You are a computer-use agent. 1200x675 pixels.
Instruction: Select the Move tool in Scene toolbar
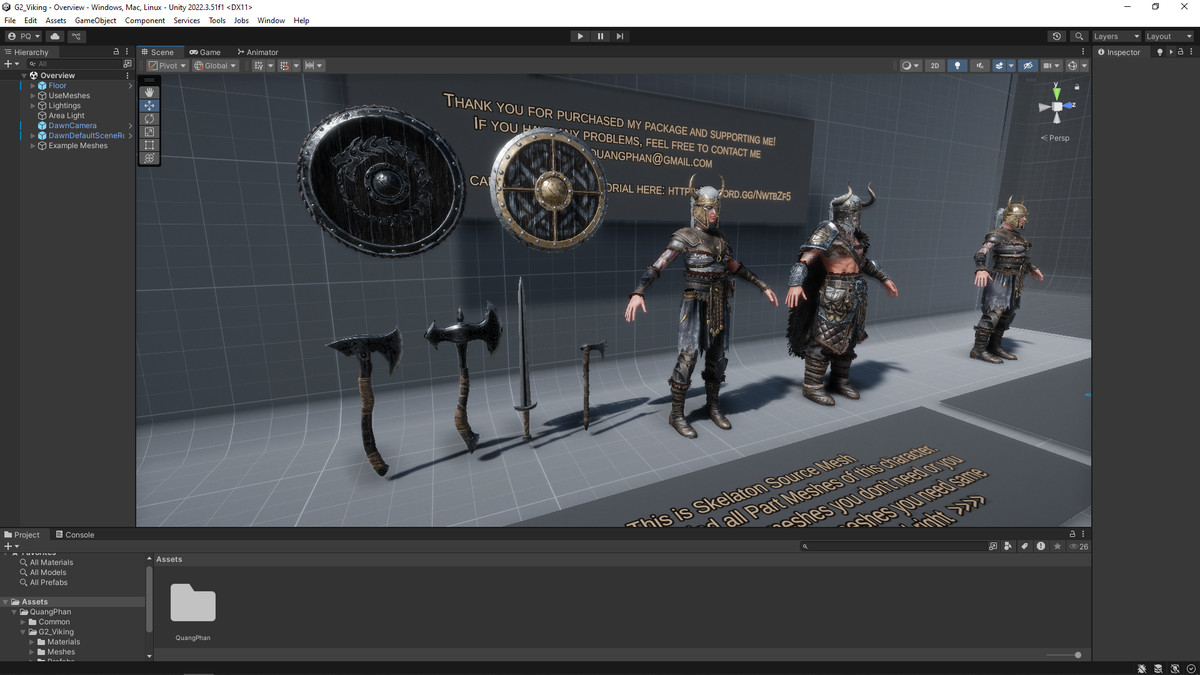(149, 105)
